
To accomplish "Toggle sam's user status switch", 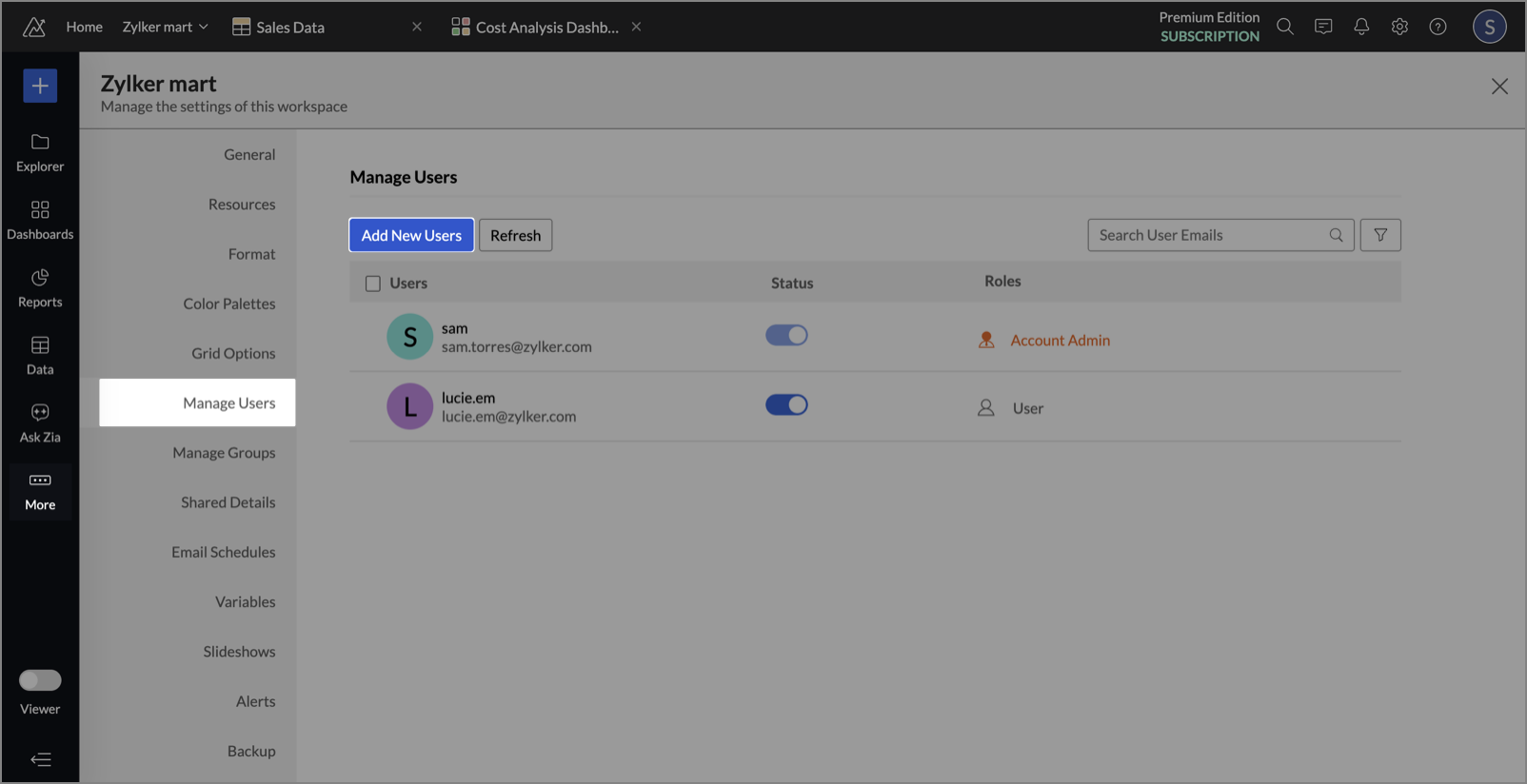I will coord(786,336).
